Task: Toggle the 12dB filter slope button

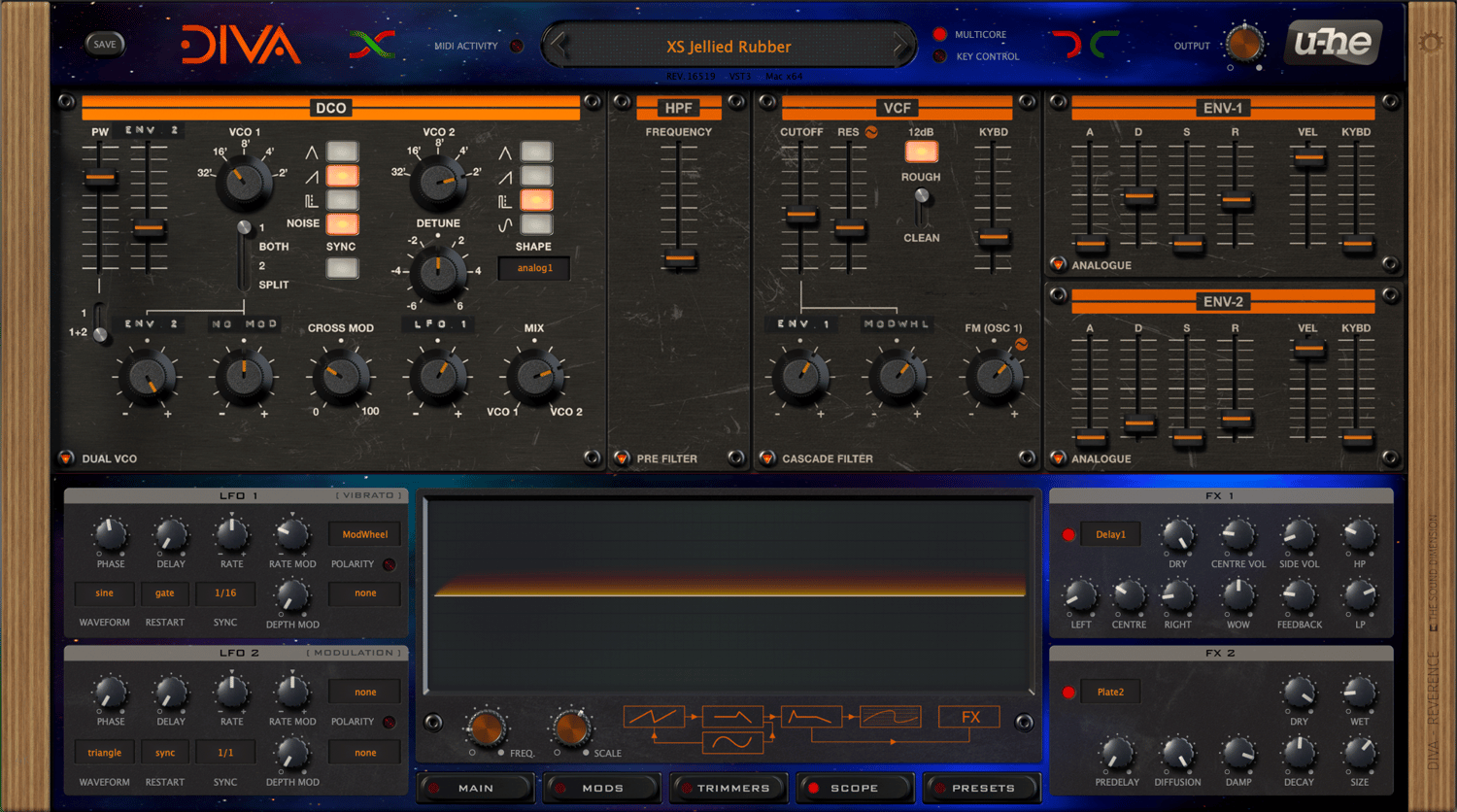Action: pos(921,152)
